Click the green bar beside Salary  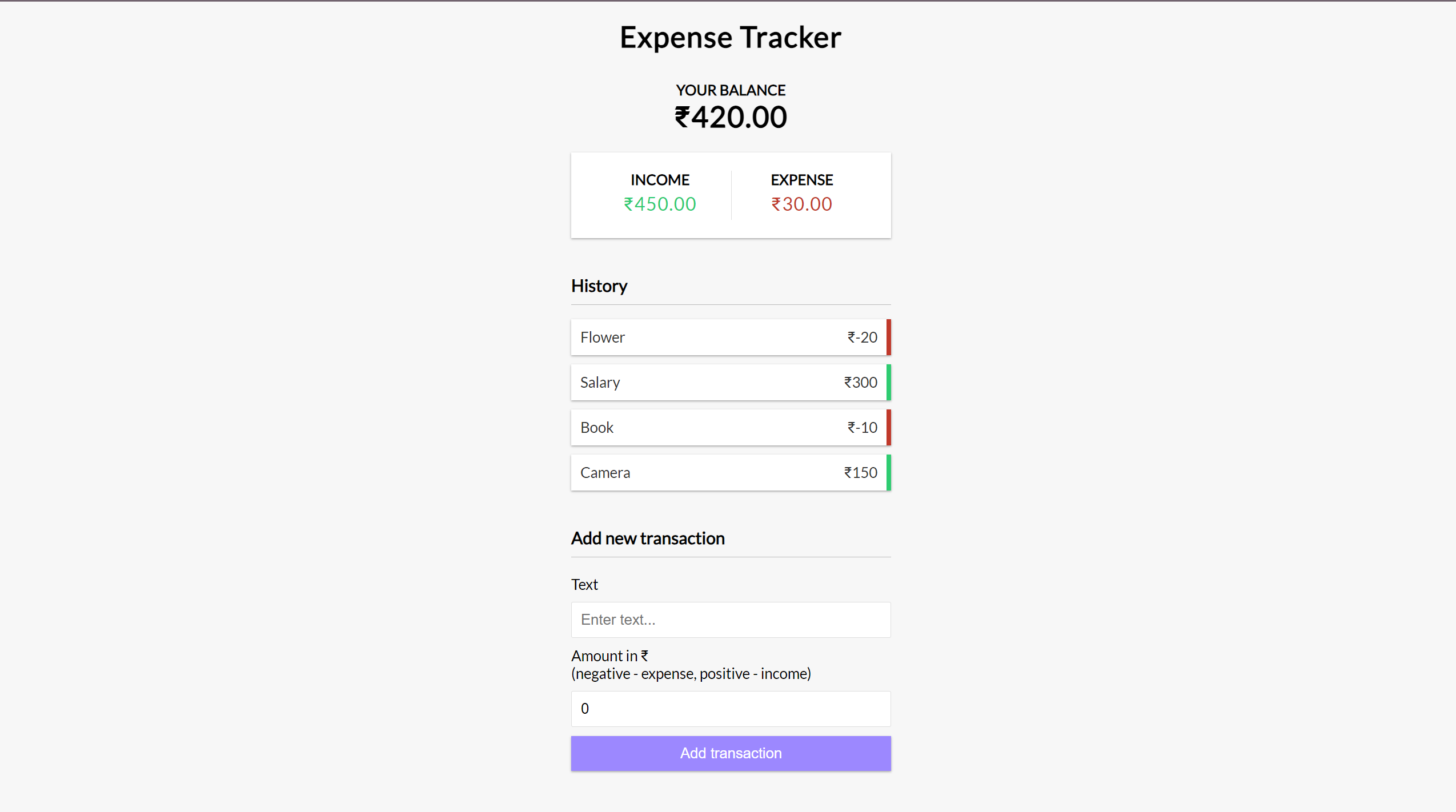[888, 383]
